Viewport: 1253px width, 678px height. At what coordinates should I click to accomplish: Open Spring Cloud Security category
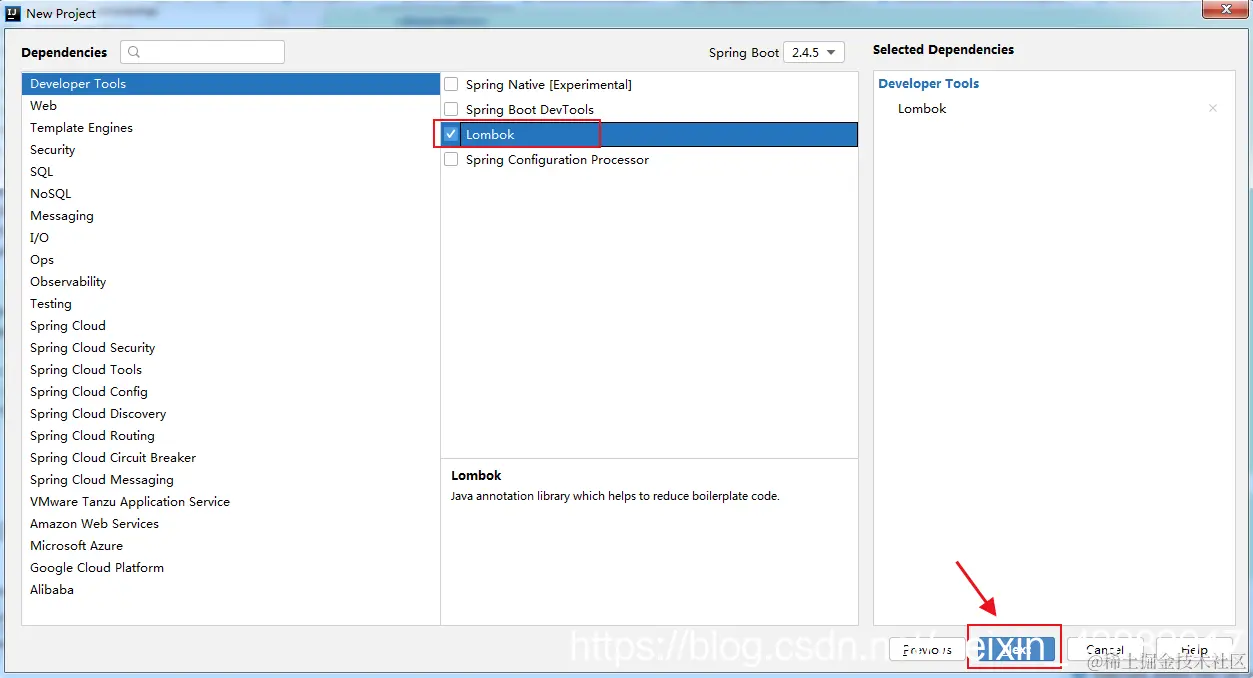[231, 348]
